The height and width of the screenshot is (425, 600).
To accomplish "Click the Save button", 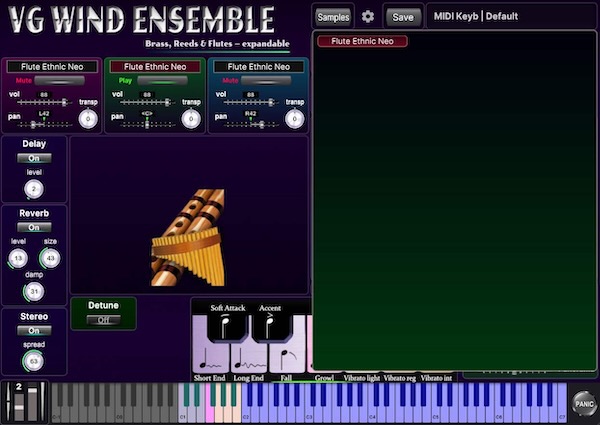I will (403, 17).
